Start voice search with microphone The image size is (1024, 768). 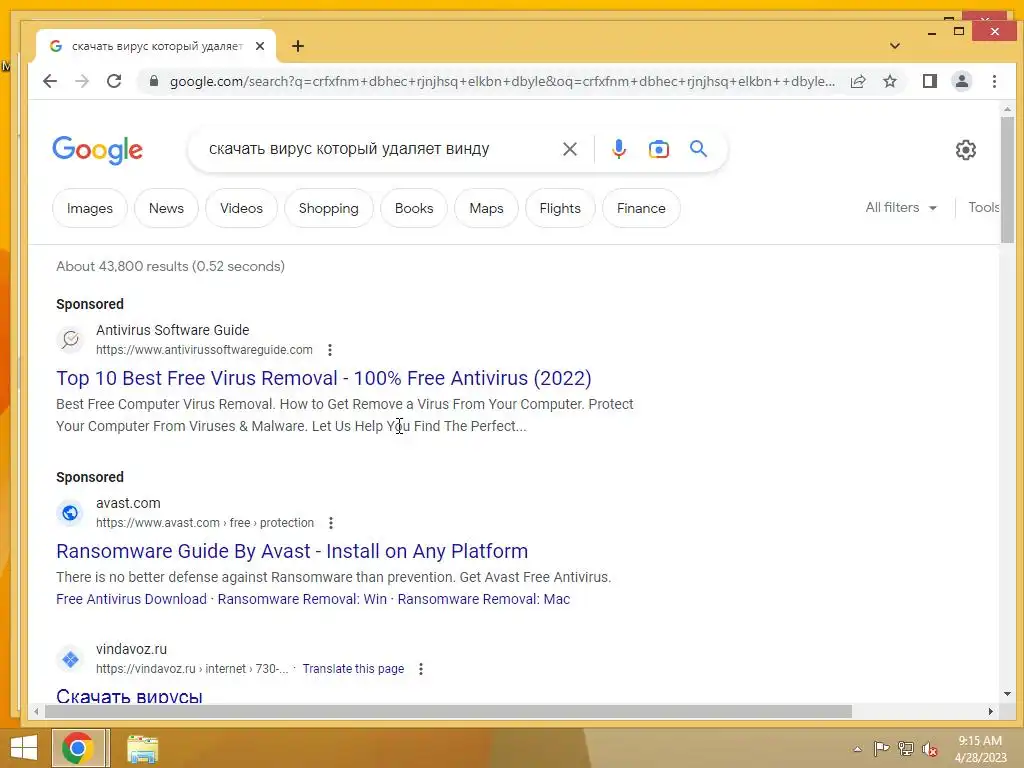click(x=618, y=149)
